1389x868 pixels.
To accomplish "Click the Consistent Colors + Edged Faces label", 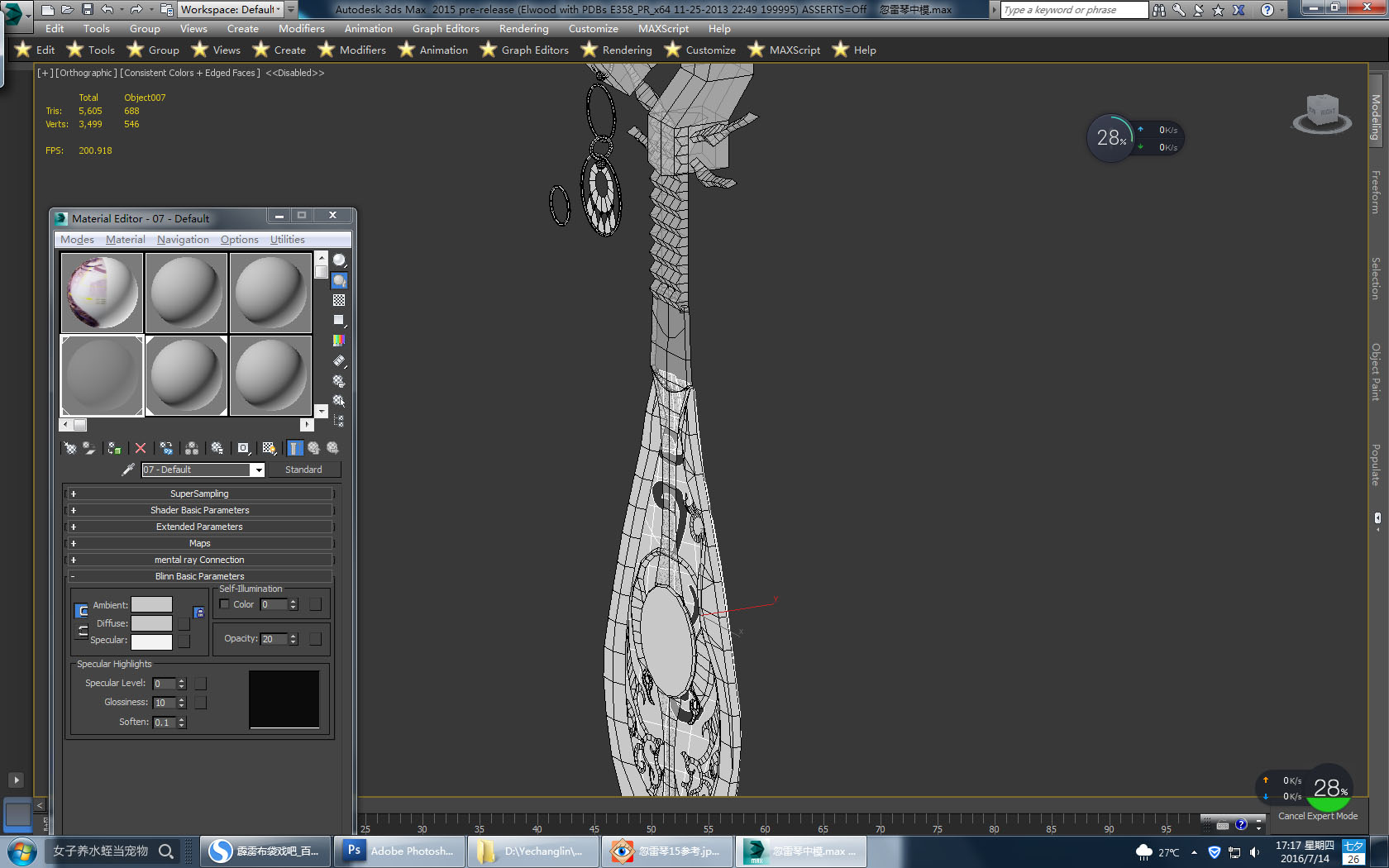I will point(190,73).
